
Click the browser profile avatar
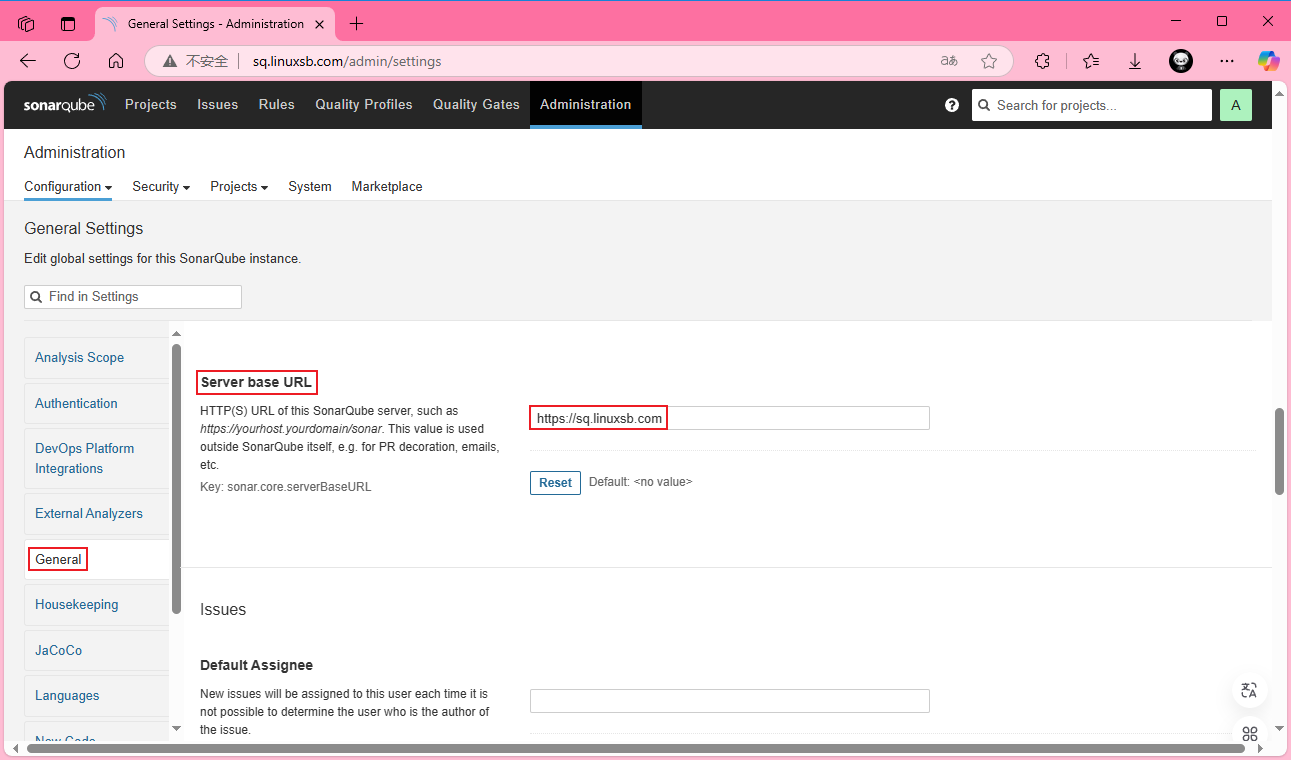click(x=1181, y=61)
